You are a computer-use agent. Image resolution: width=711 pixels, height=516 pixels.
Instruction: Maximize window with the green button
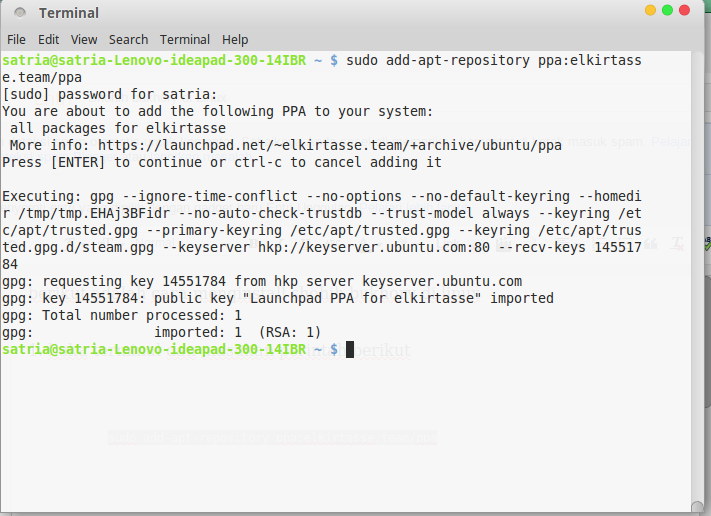pyautogui.click(x=669, y=10)
